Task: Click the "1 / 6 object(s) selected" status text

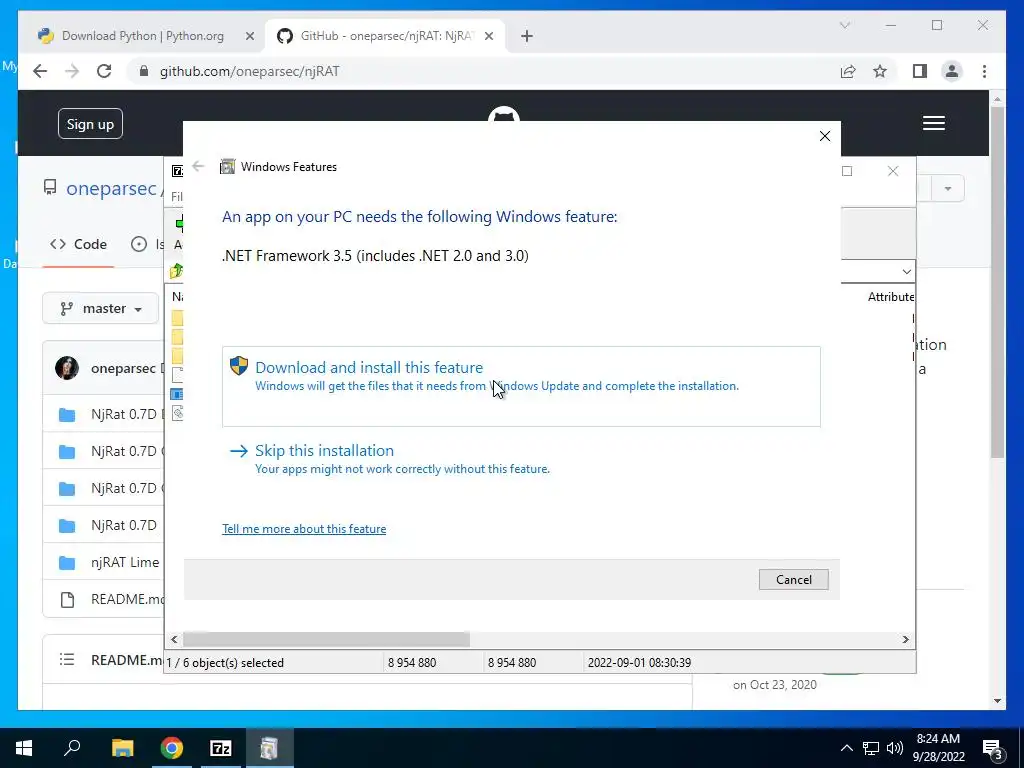Action: coord(225,663)
